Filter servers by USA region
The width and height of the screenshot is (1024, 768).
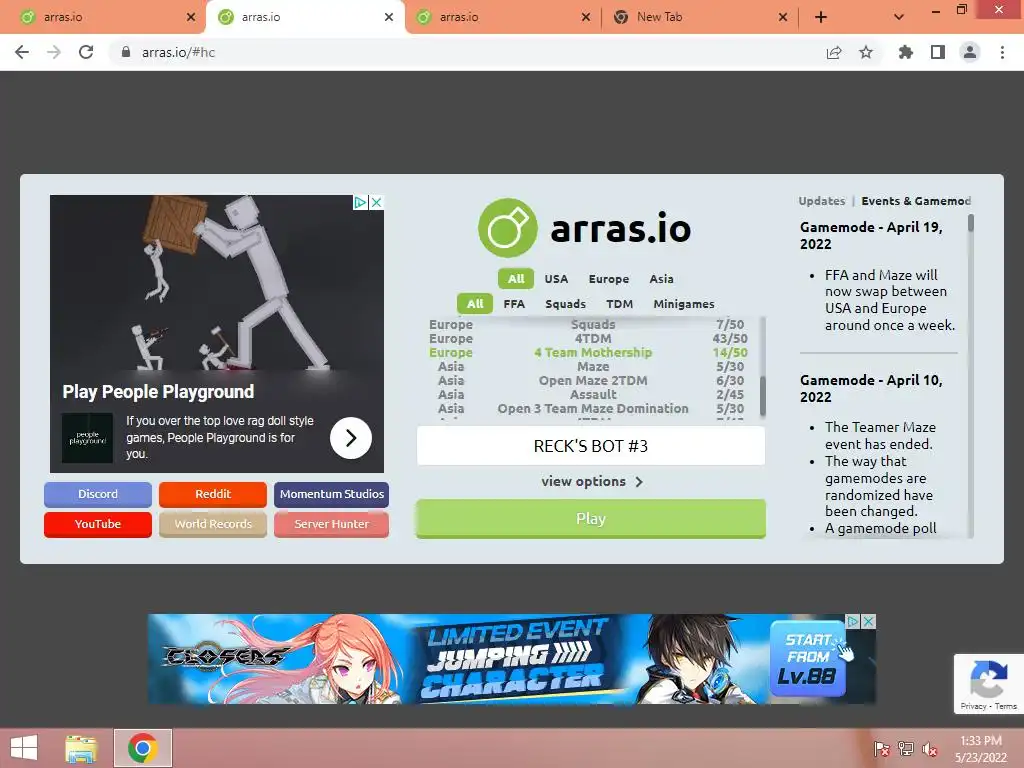(556, 279)
